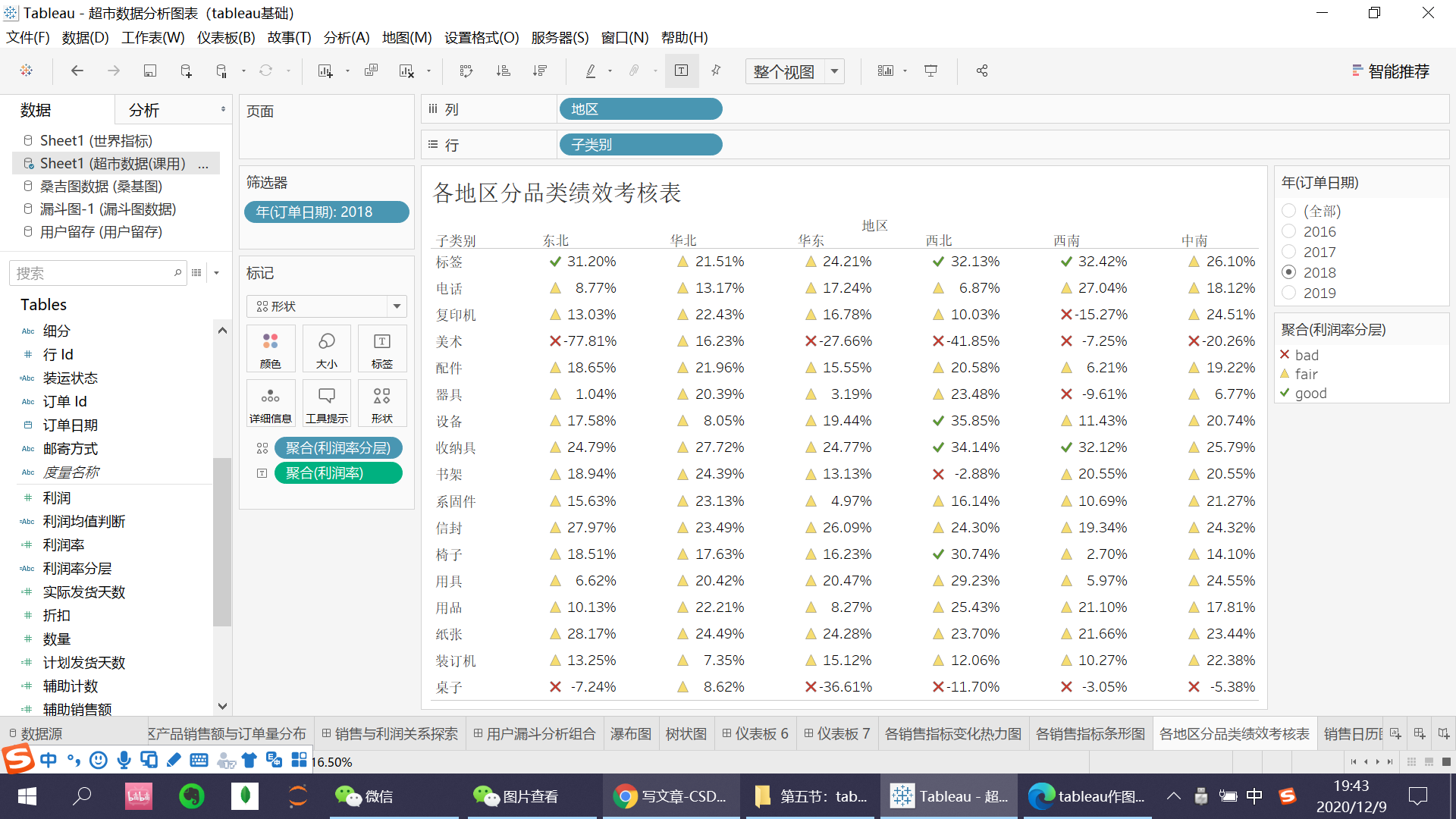
Task: Select the (全部) option in year filter
Action: (1288, 211)
